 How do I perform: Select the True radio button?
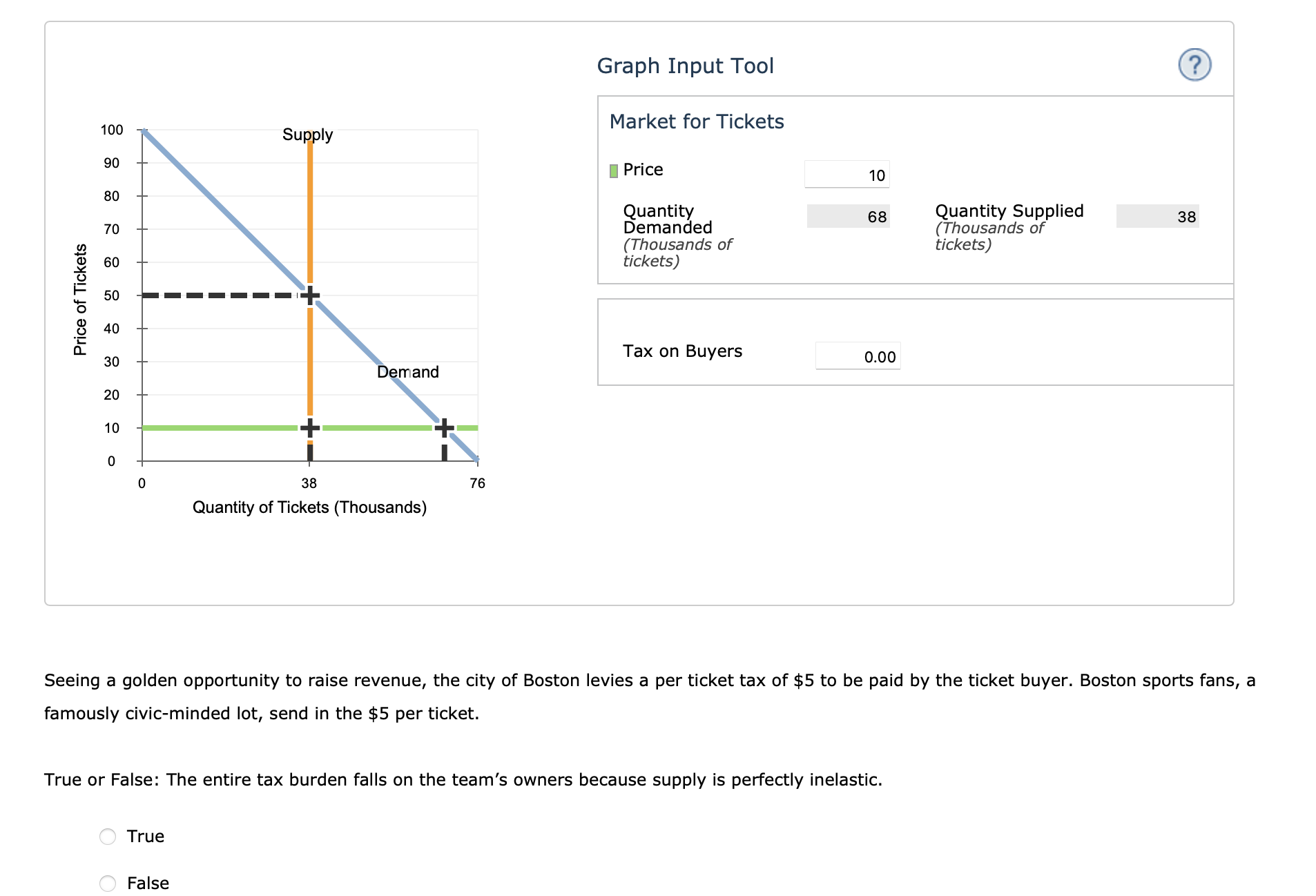point(108,836)
